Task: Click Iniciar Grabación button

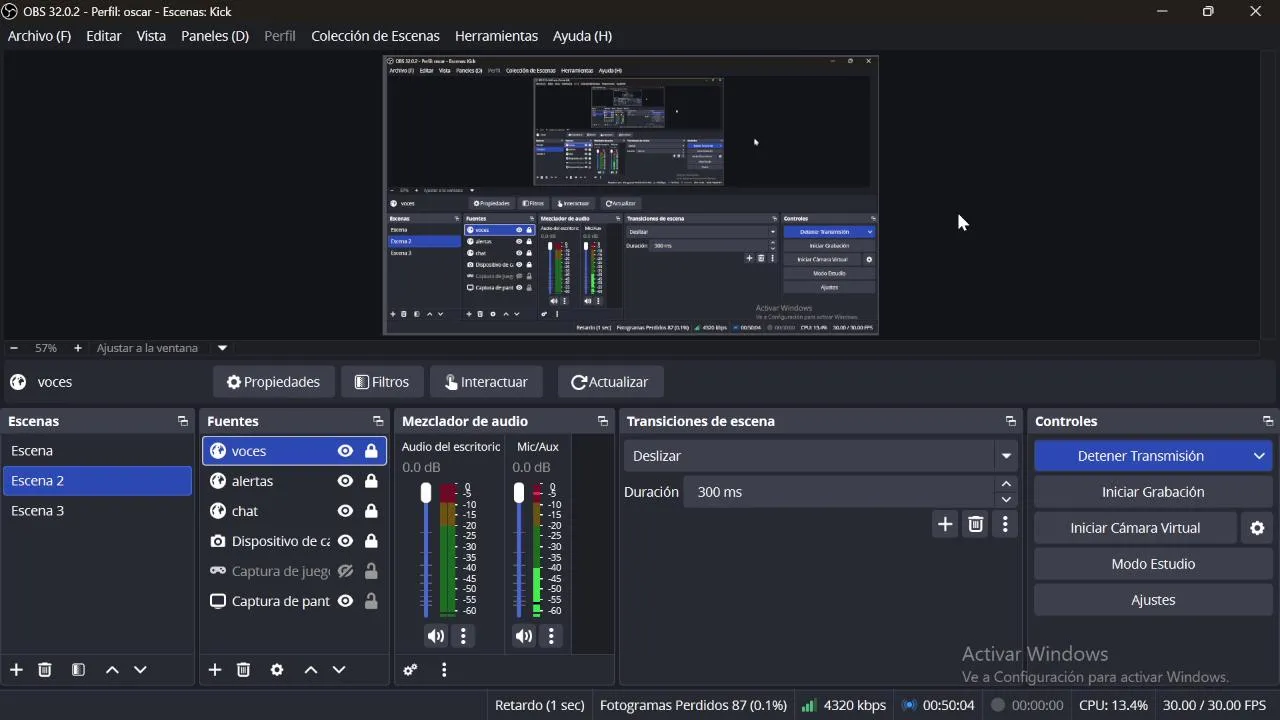Action: coord(1153,492)
